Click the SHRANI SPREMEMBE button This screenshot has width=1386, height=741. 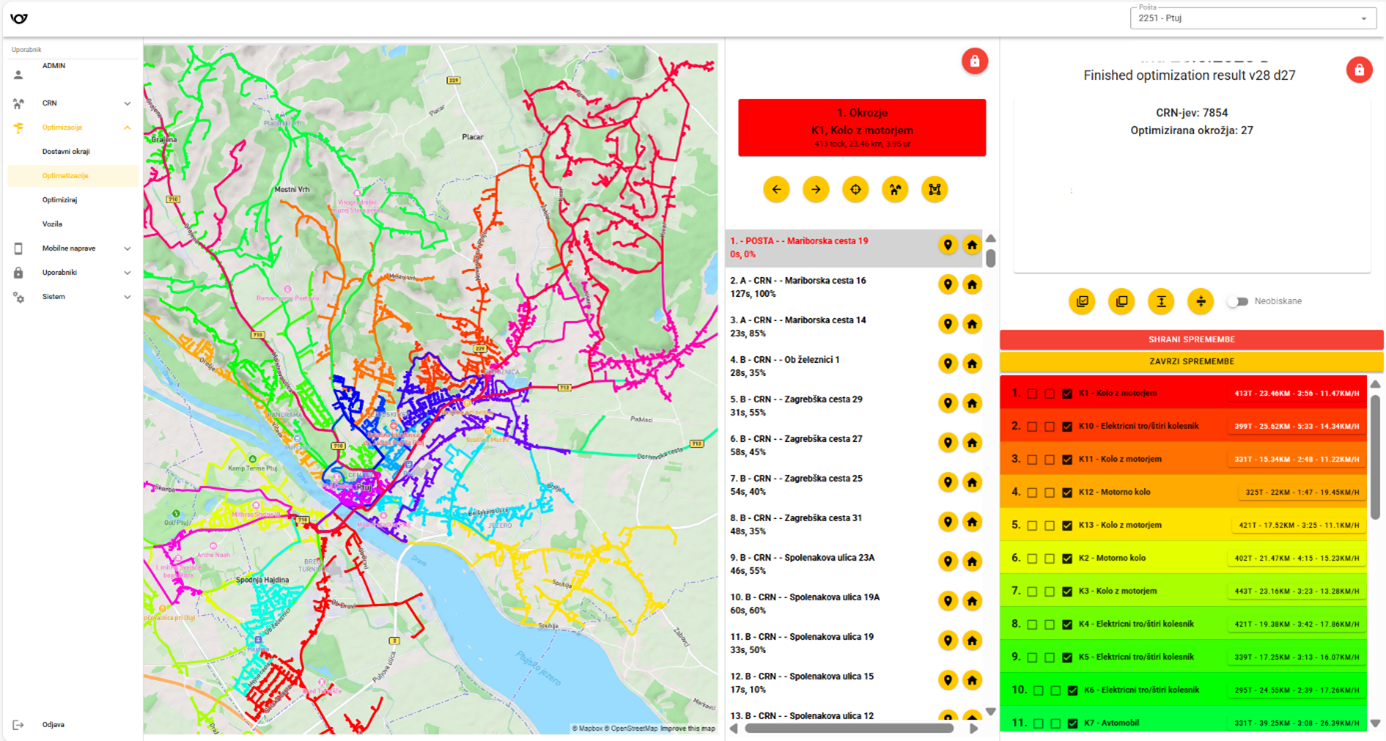[1191, 340]
